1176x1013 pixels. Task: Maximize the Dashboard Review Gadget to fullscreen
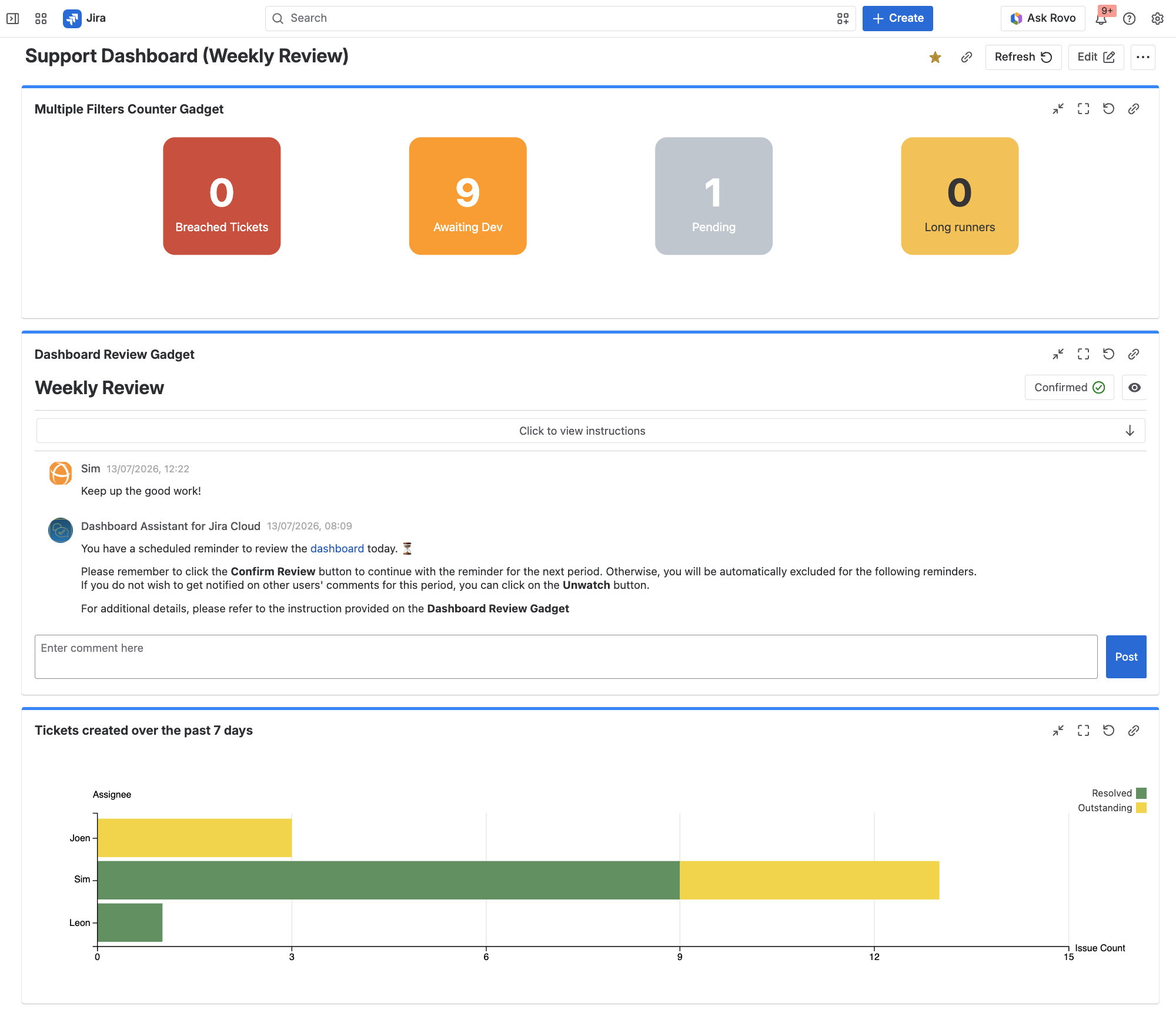(x=1083, y=354)
